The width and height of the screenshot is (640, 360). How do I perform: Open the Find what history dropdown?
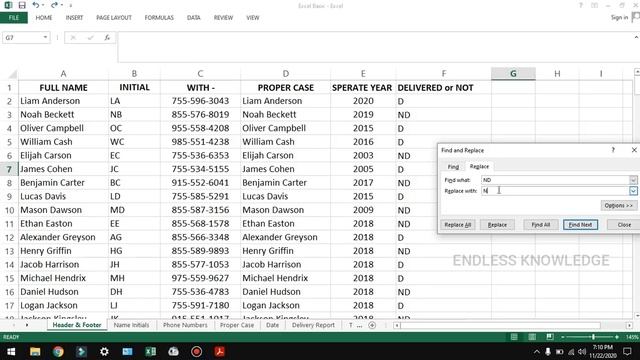click(633, 180)
